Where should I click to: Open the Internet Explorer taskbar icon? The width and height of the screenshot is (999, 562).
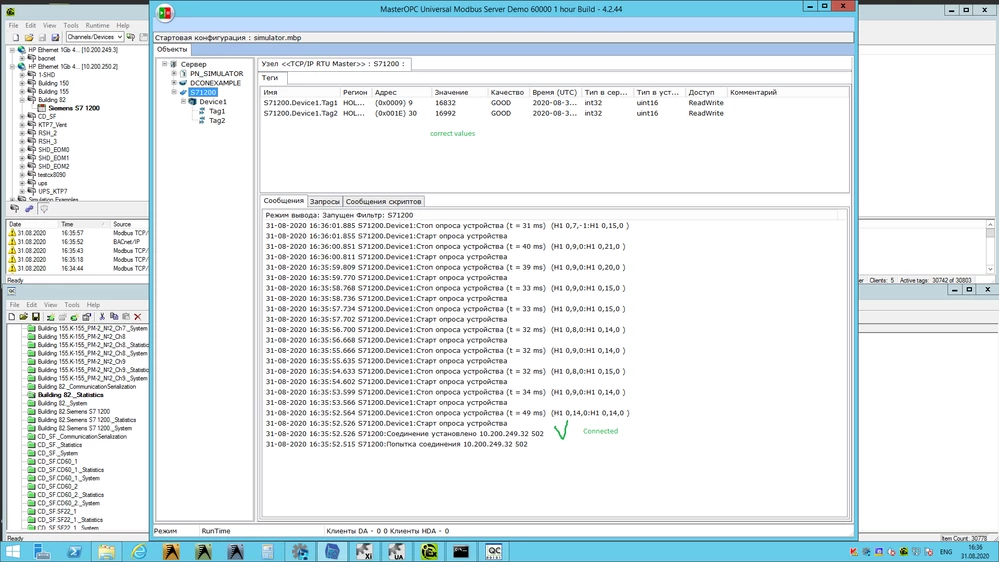tap(139, 552)
